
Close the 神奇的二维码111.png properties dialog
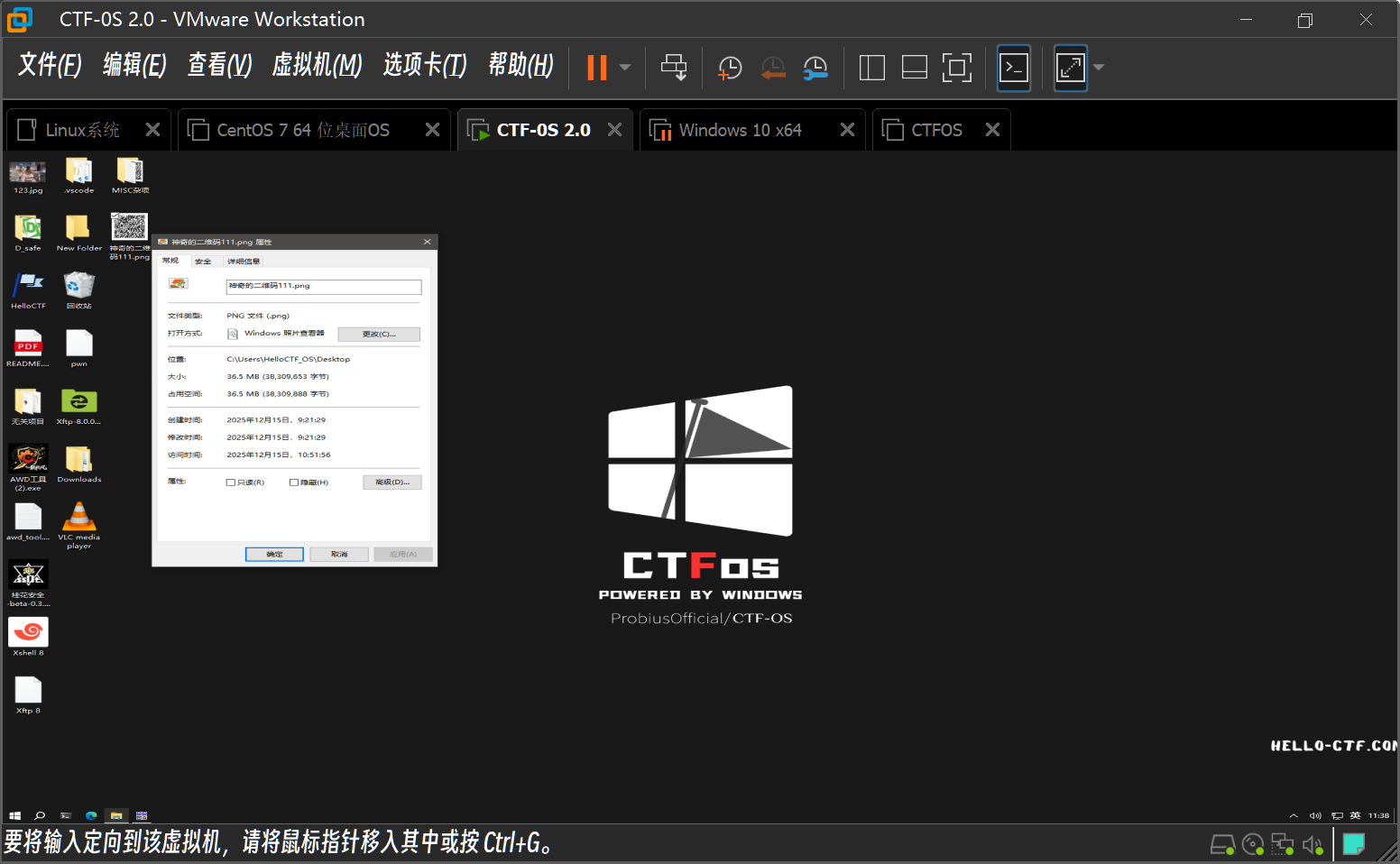427,242
